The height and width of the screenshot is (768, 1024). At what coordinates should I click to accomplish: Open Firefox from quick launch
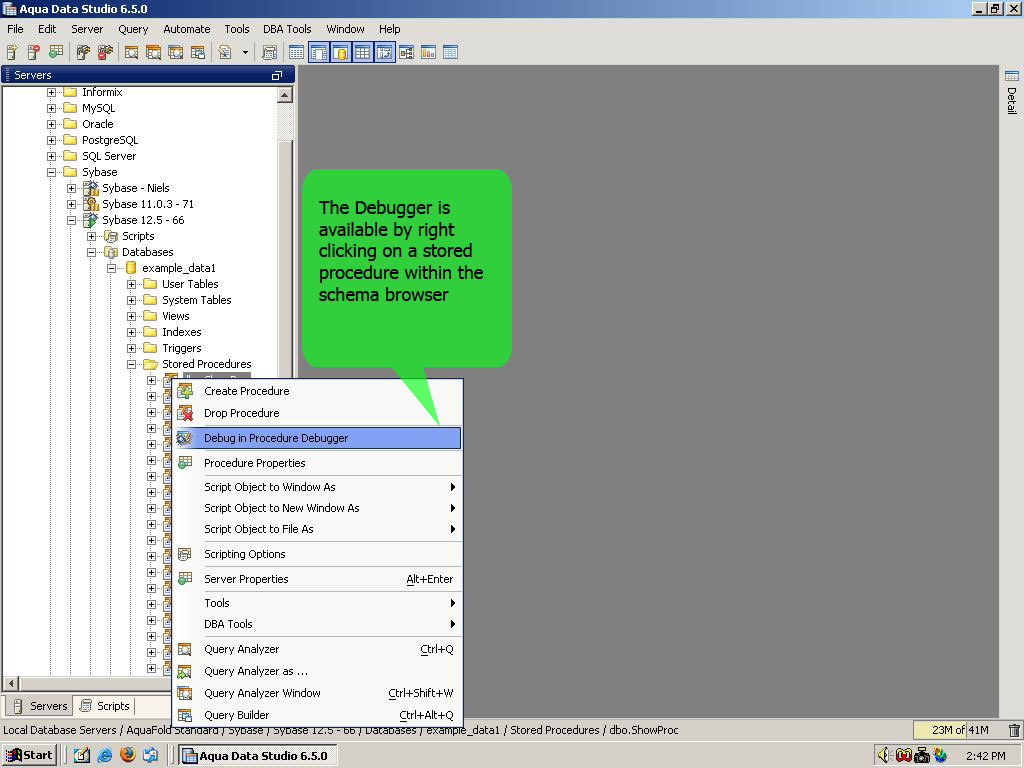click(128, 755)
